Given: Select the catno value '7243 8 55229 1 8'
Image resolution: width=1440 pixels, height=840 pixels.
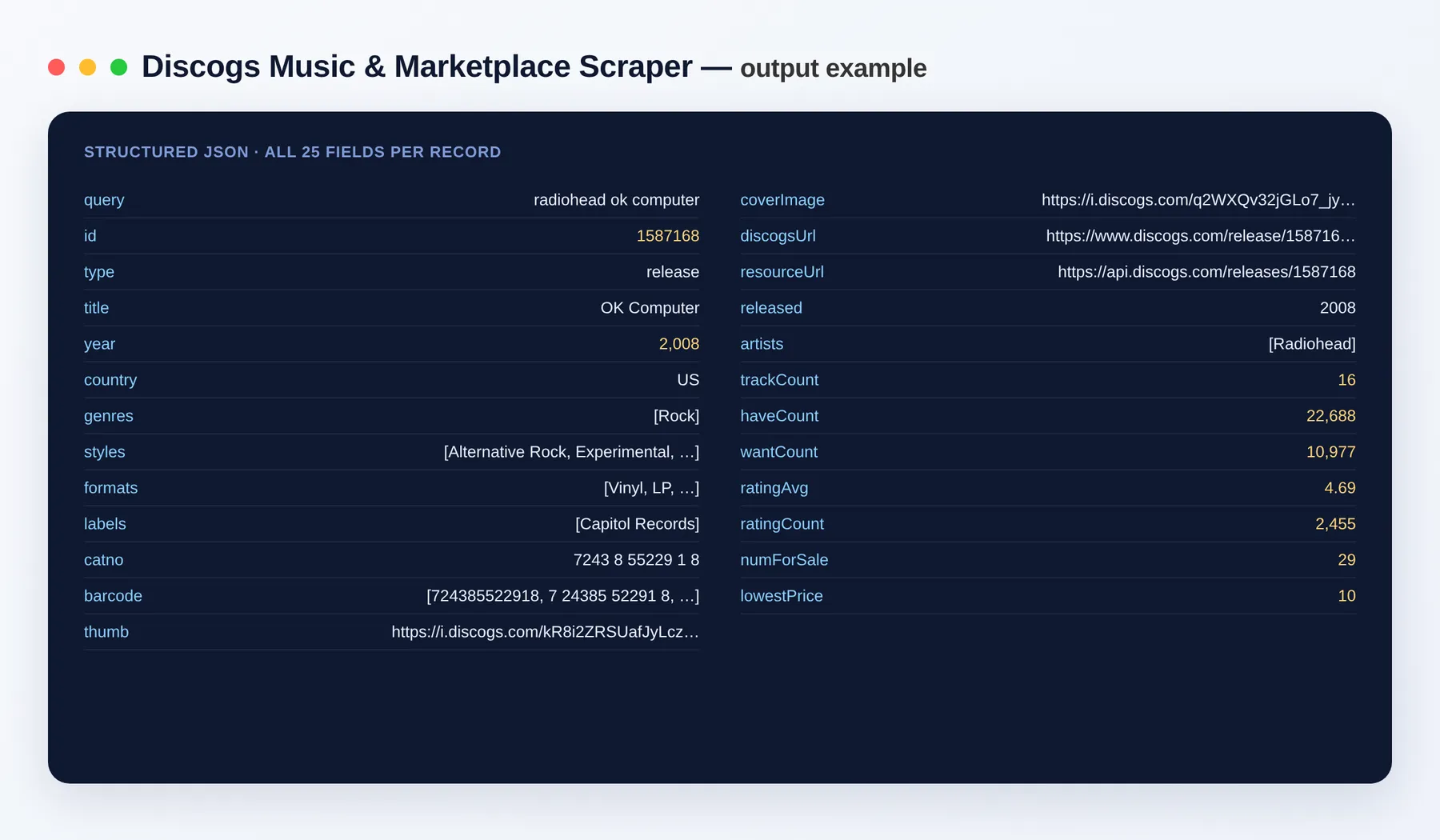Looking at the screenshot, I should click(636, 560).
